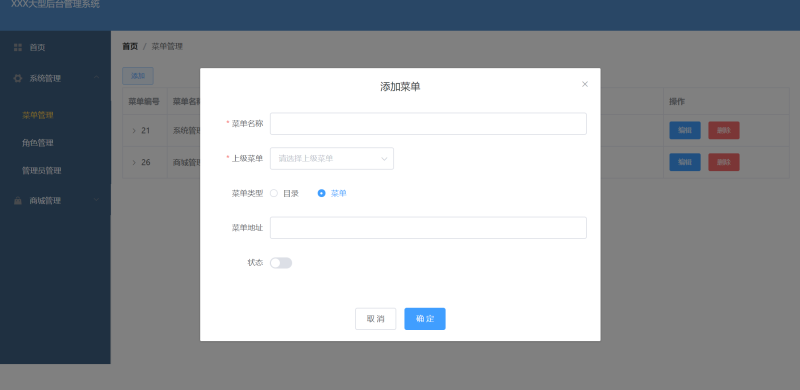This screenshot has width=800, height=390.
Task: Focus the 菜单地址 input field
Action: pyautogui.click(x=428, y=228)
